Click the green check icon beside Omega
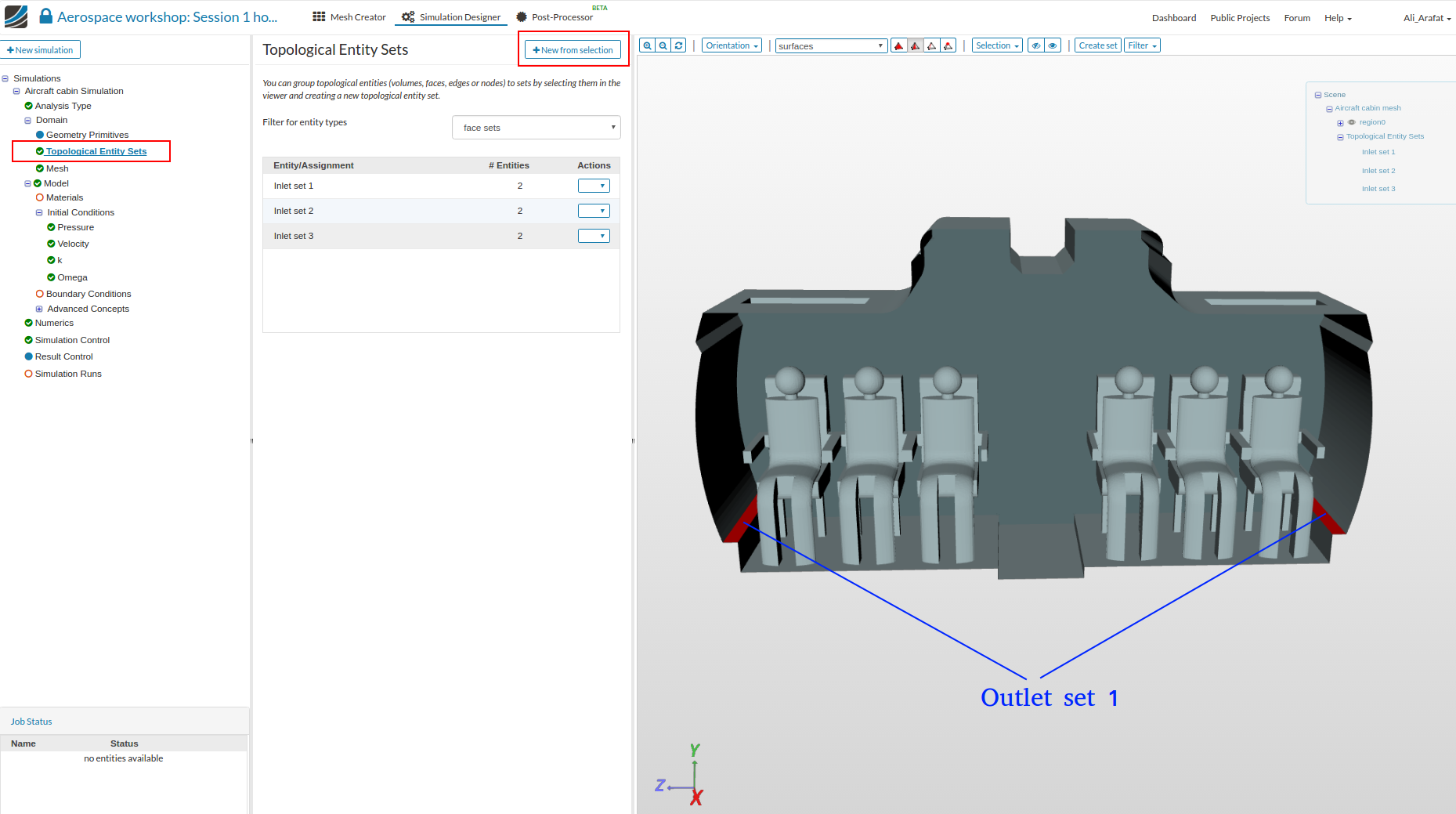The height and width of the screenshot is (814, 1456). (51, 277)
